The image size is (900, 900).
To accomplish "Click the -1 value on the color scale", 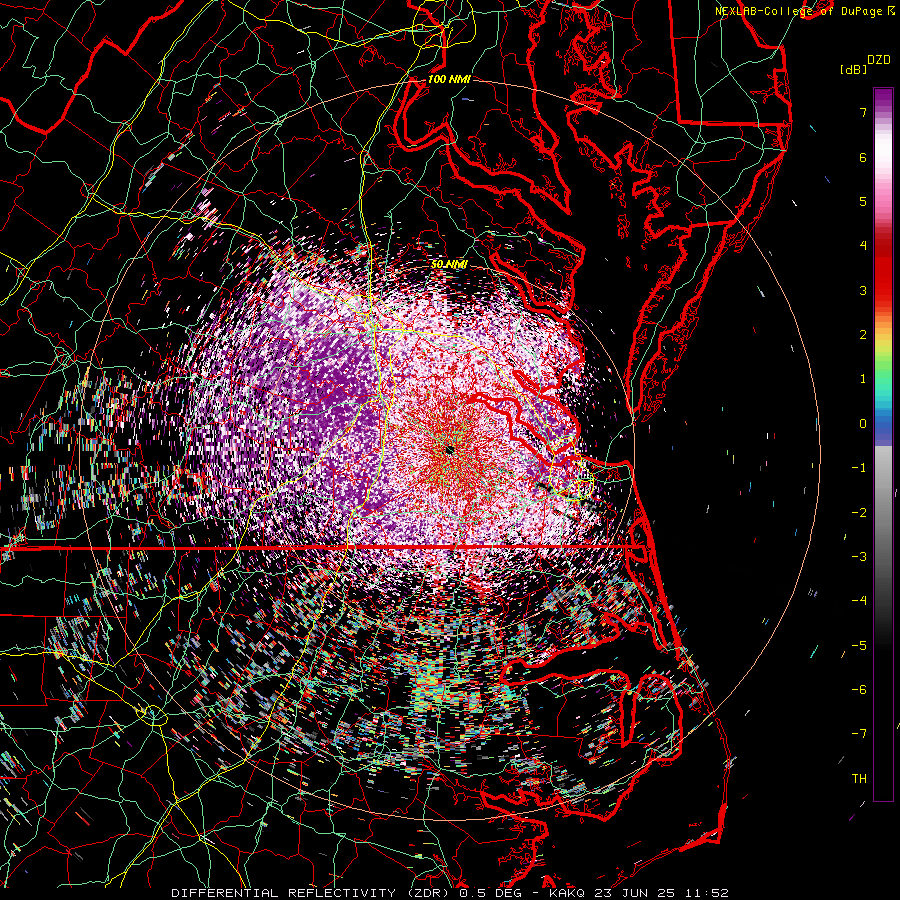I will click(859, 468).
